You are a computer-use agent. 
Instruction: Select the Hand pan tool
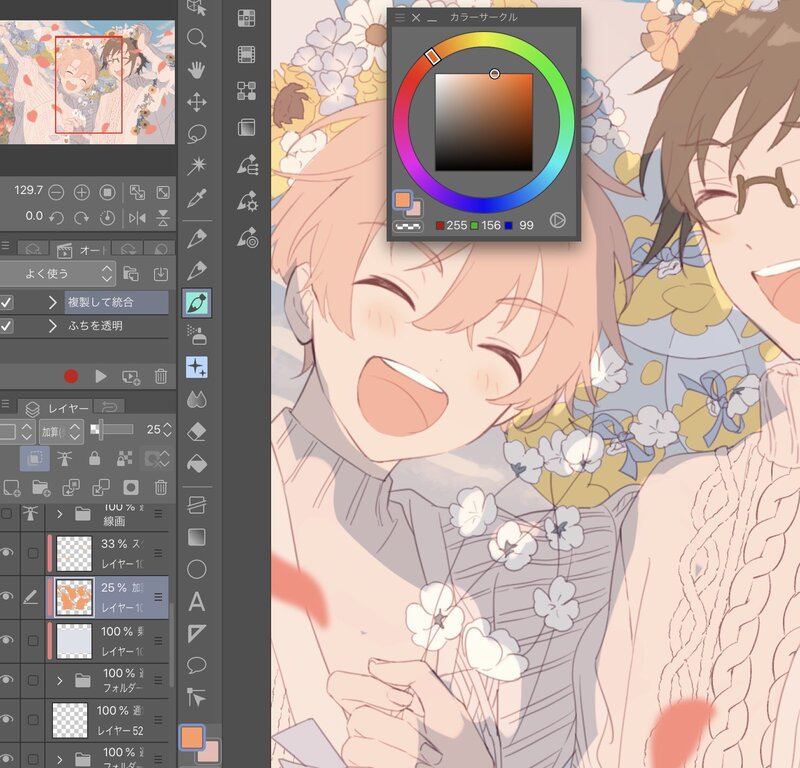click(x=196, y=70)
